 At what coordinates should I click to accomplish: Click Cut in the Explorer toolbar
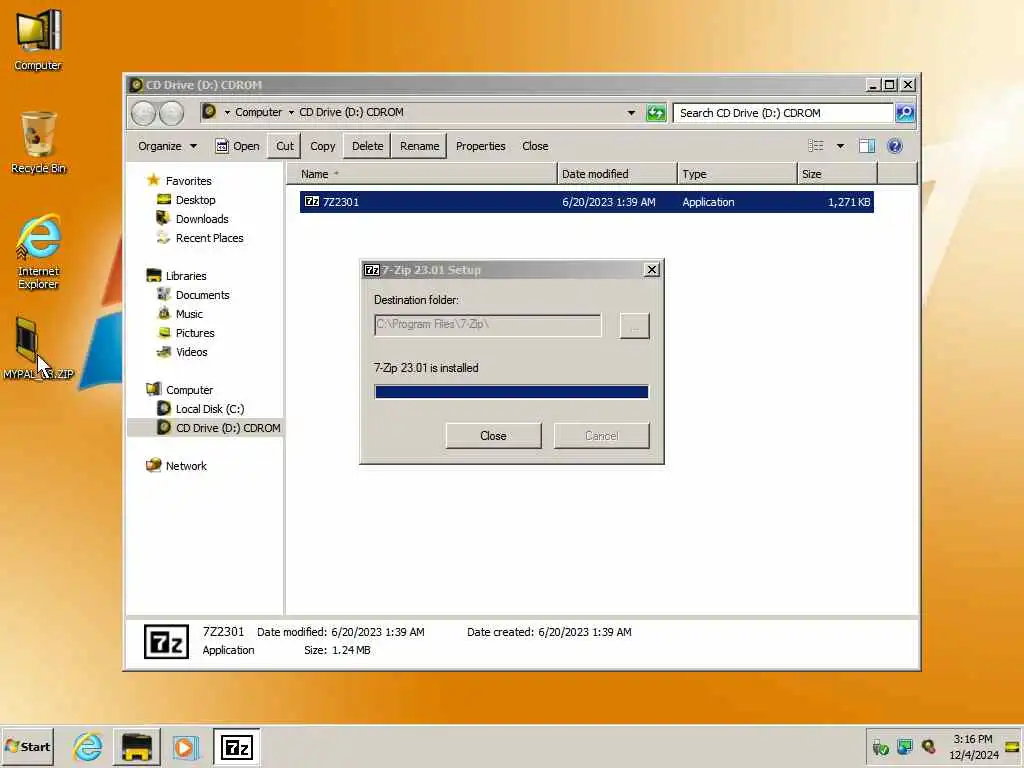pos(285,146)
